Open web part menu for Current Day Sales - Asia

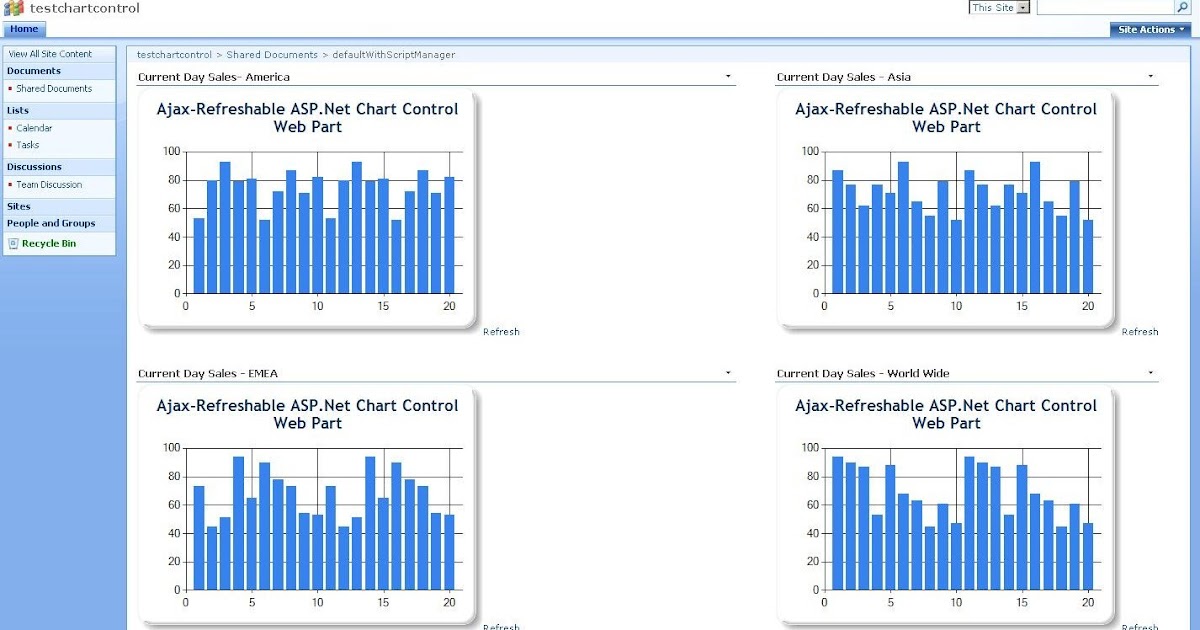[1148, 76]
